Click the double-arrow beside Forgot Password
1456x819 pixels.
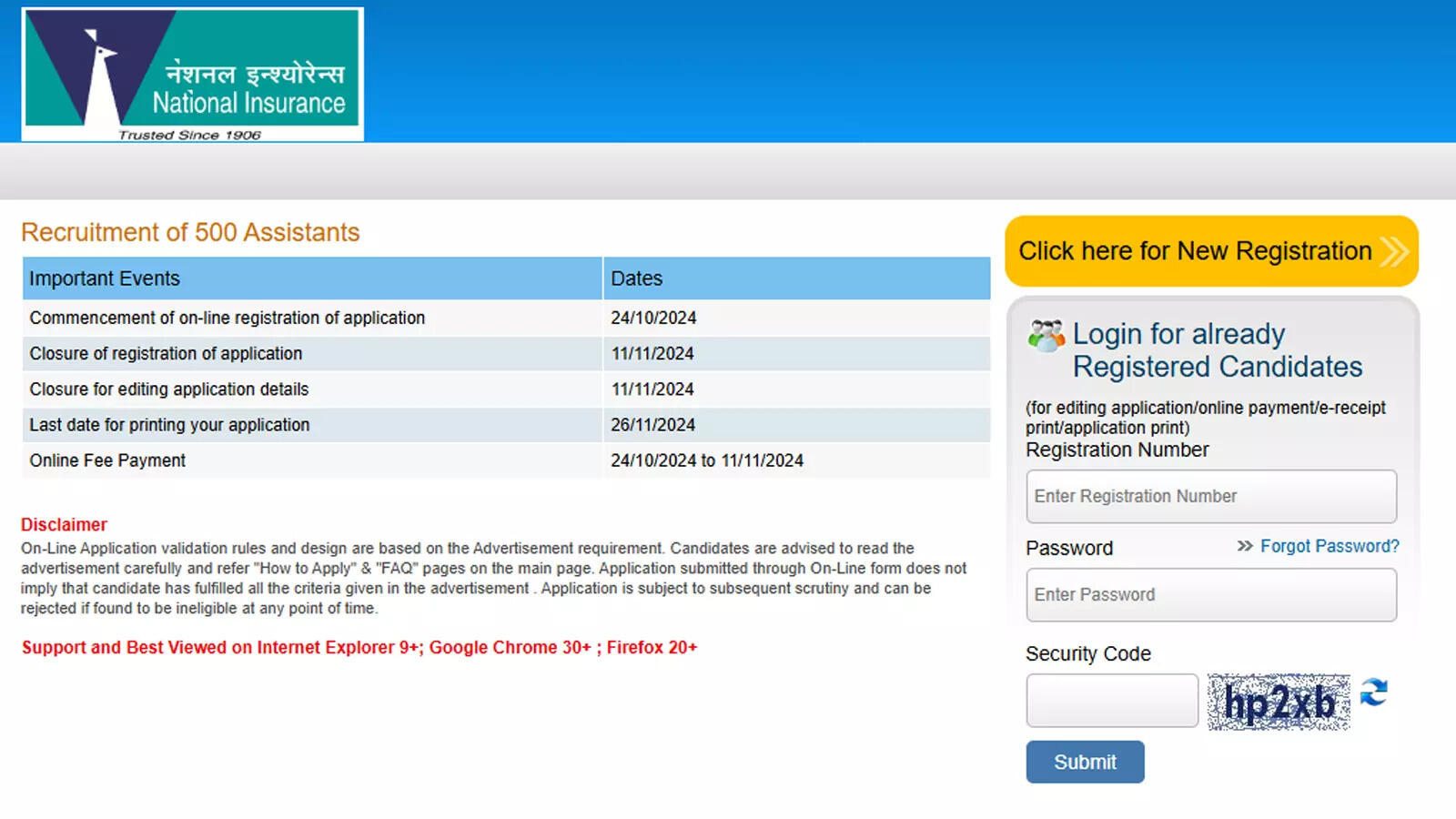point(1245,546)
